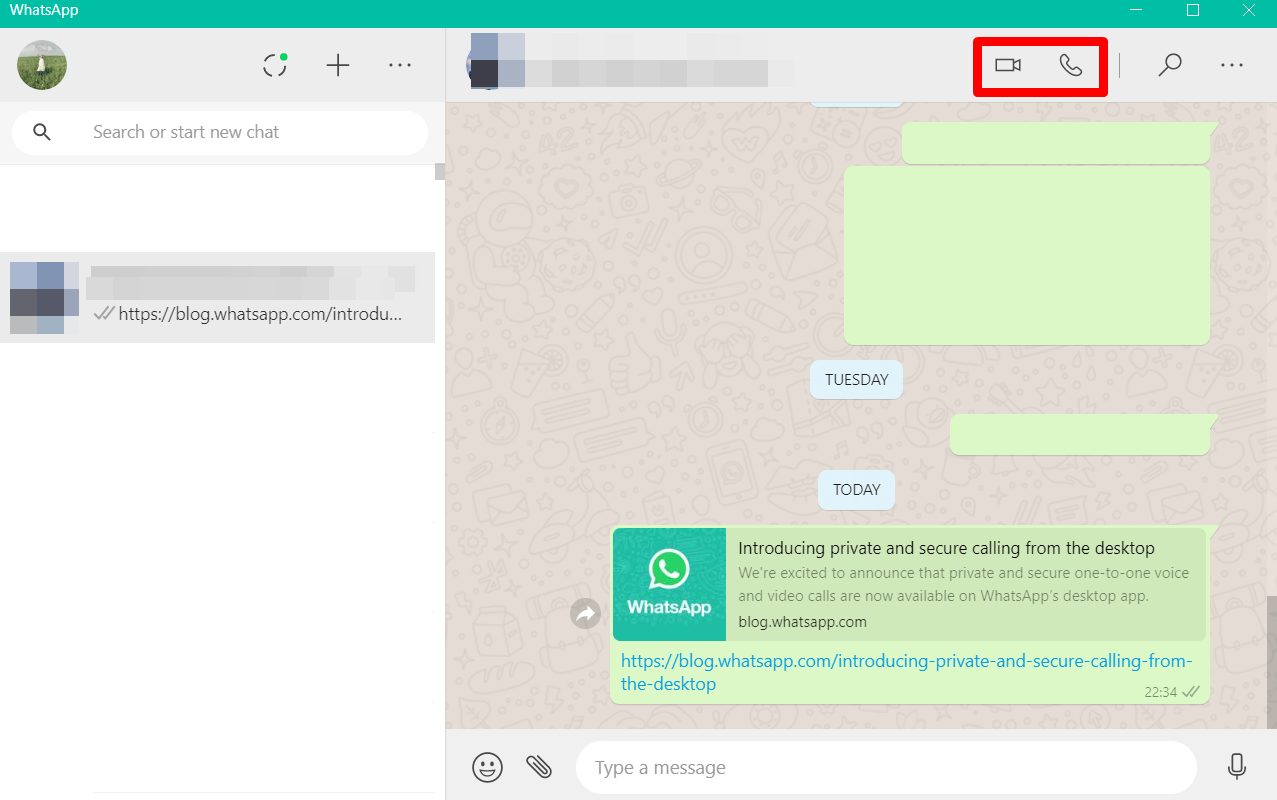Image resolution: width=1277 pixels, height=800 pixels.
Task: Open the link preview card about secure calling
Action: point(908,584)
